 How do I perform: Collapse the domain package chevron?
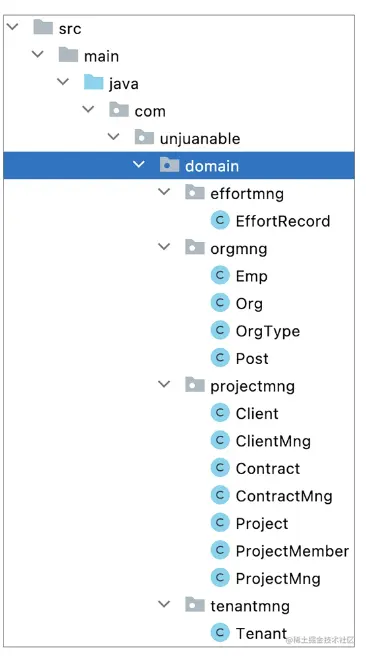[139, 165]
